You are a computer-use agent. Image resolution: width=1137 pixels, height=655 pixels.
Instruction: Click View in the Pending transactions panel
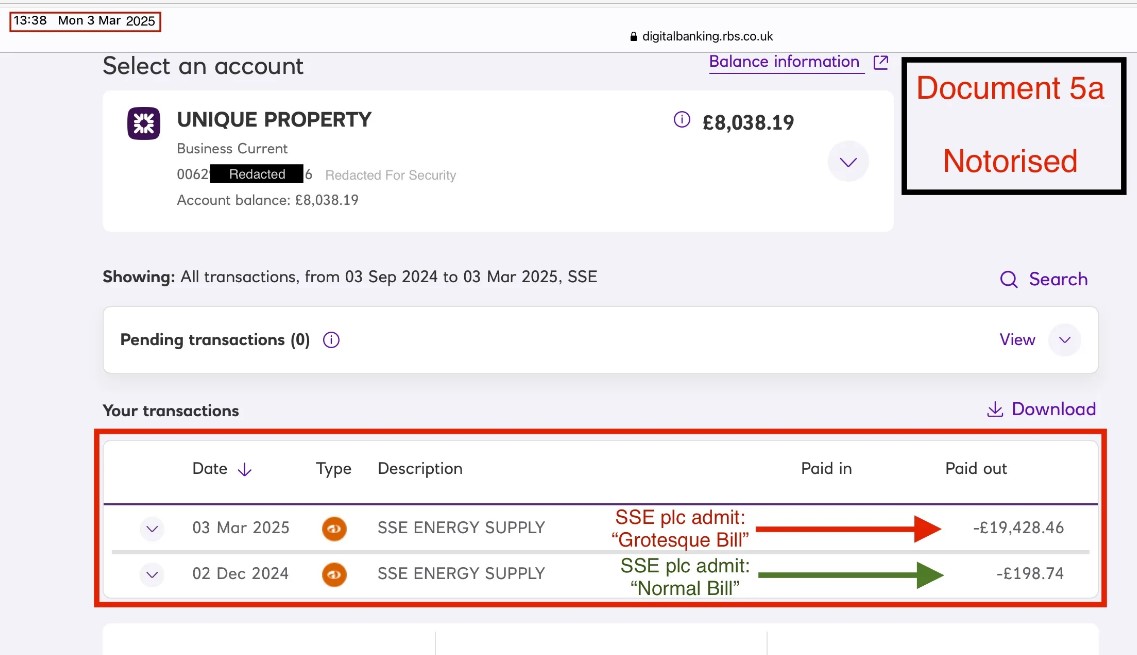coord(1017,340)
